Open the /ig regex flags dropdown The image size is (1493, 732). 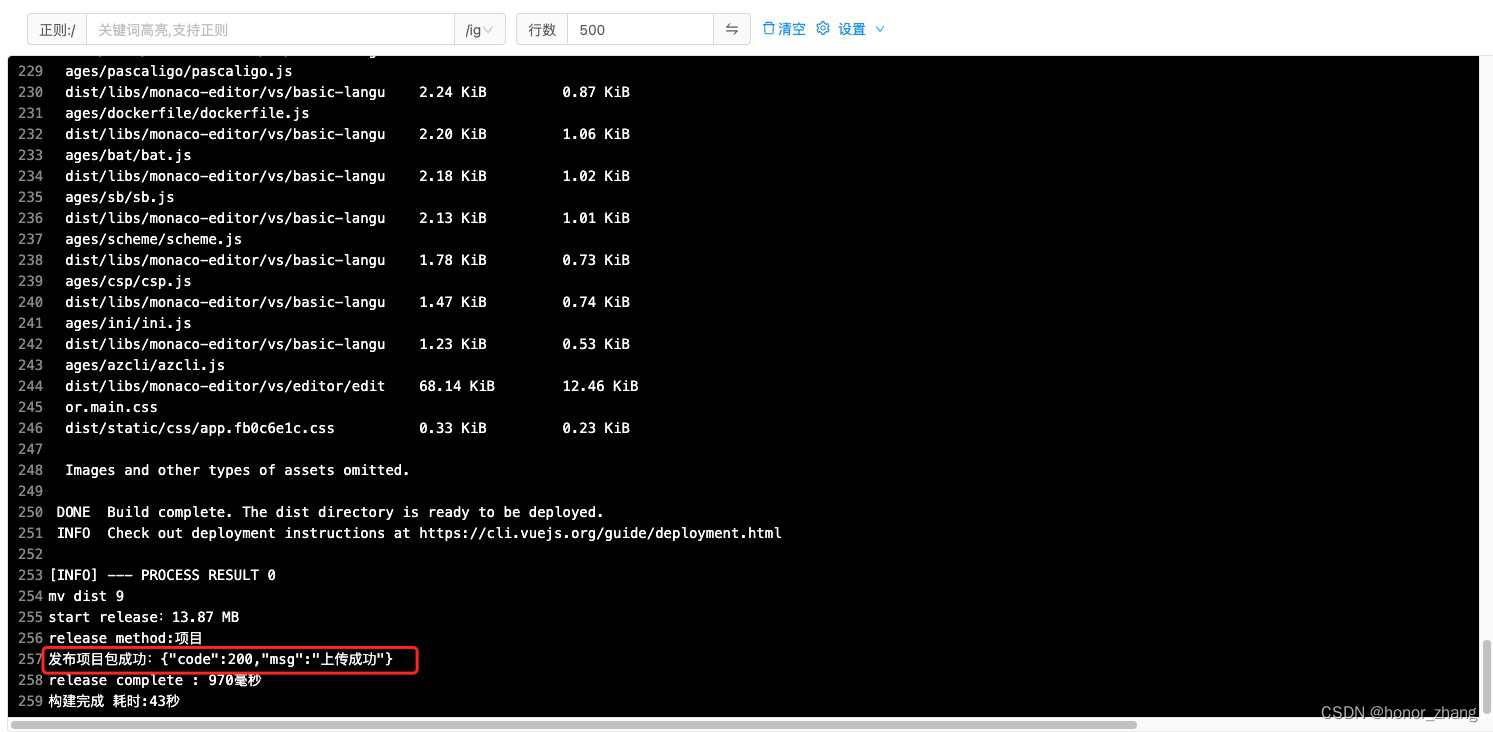(x=480, y=29)
